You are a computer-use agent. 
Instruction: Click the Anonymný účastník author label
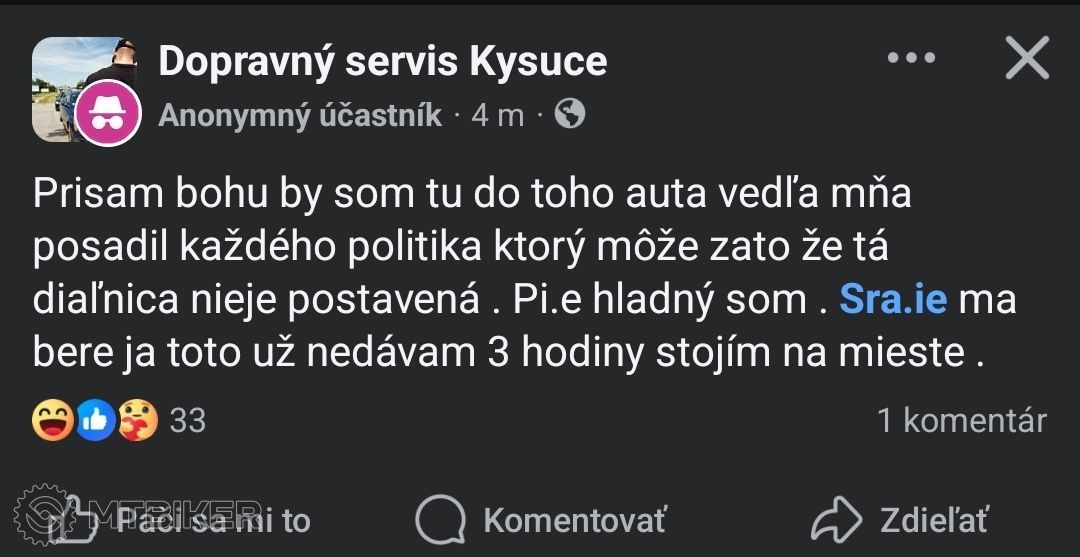pos(300,115)
